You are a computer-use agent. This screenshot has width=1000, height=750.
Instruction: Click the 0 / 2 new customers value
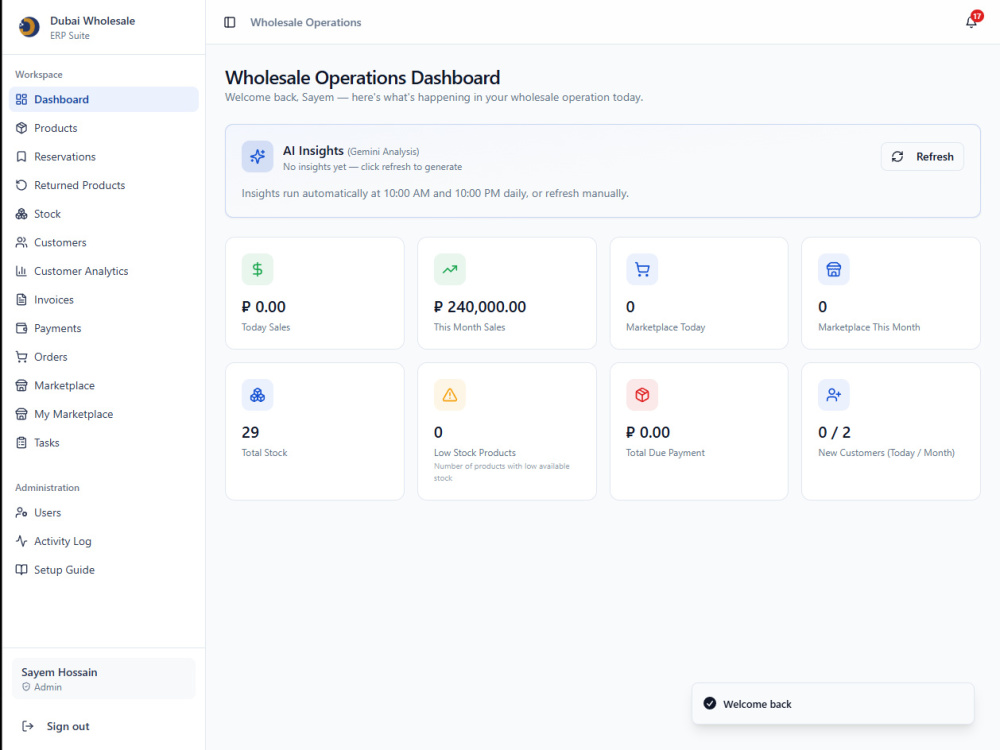[x=834, y=432]
